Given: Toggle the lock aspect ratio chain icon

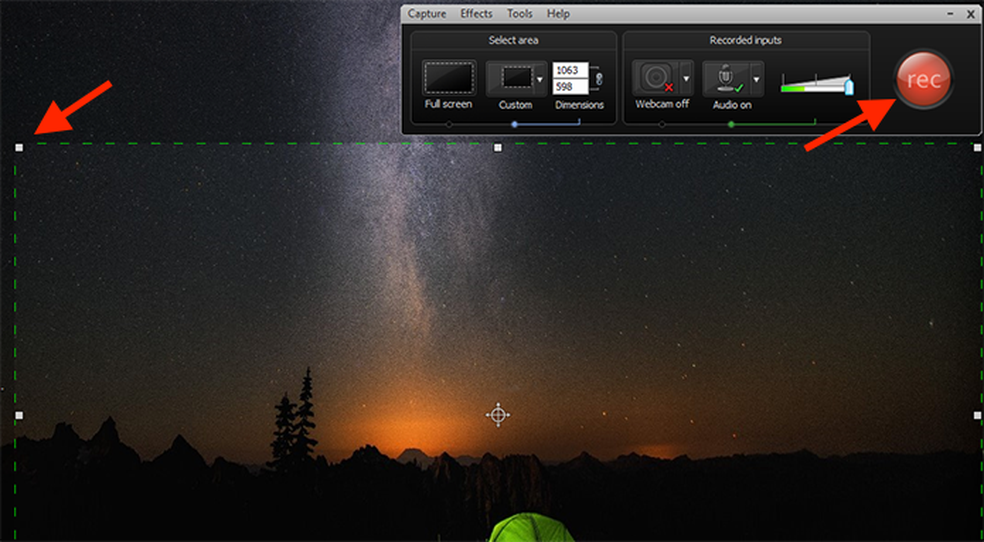Looking at the screenshot, I should 598,78.
